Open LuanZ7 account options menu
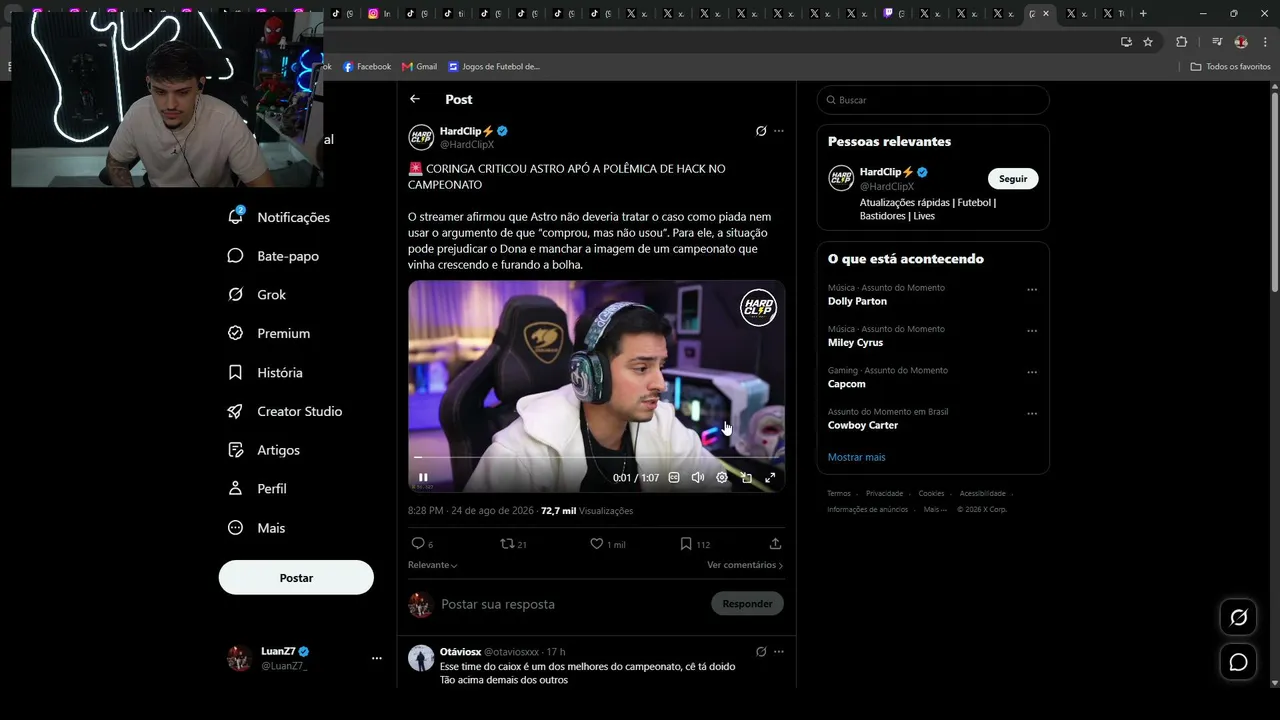 [377, 658]
